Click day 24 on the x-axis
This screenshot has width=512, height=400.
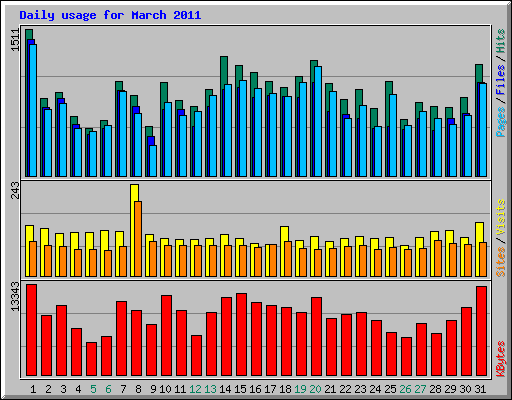coord(375,389)
